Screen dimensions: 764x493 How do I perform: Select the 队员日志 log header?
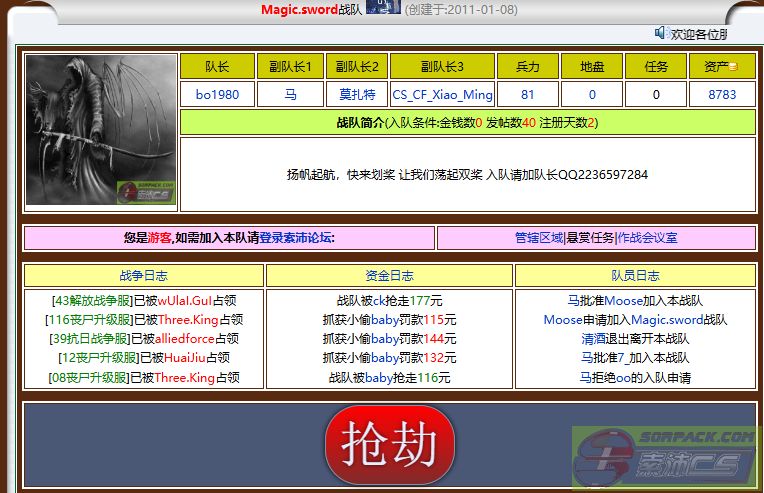pyautogui.click(x=635, y=276)
